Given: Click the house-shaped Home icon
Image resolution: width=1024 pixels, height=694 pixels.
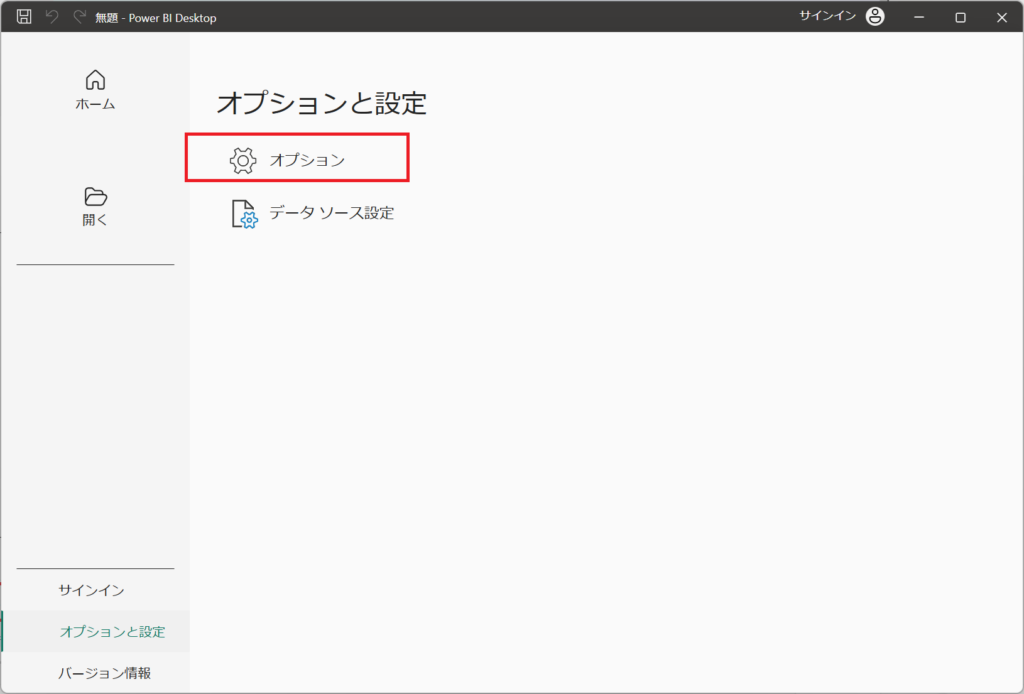Looking at the screenshot, I should tap(95, 80).
